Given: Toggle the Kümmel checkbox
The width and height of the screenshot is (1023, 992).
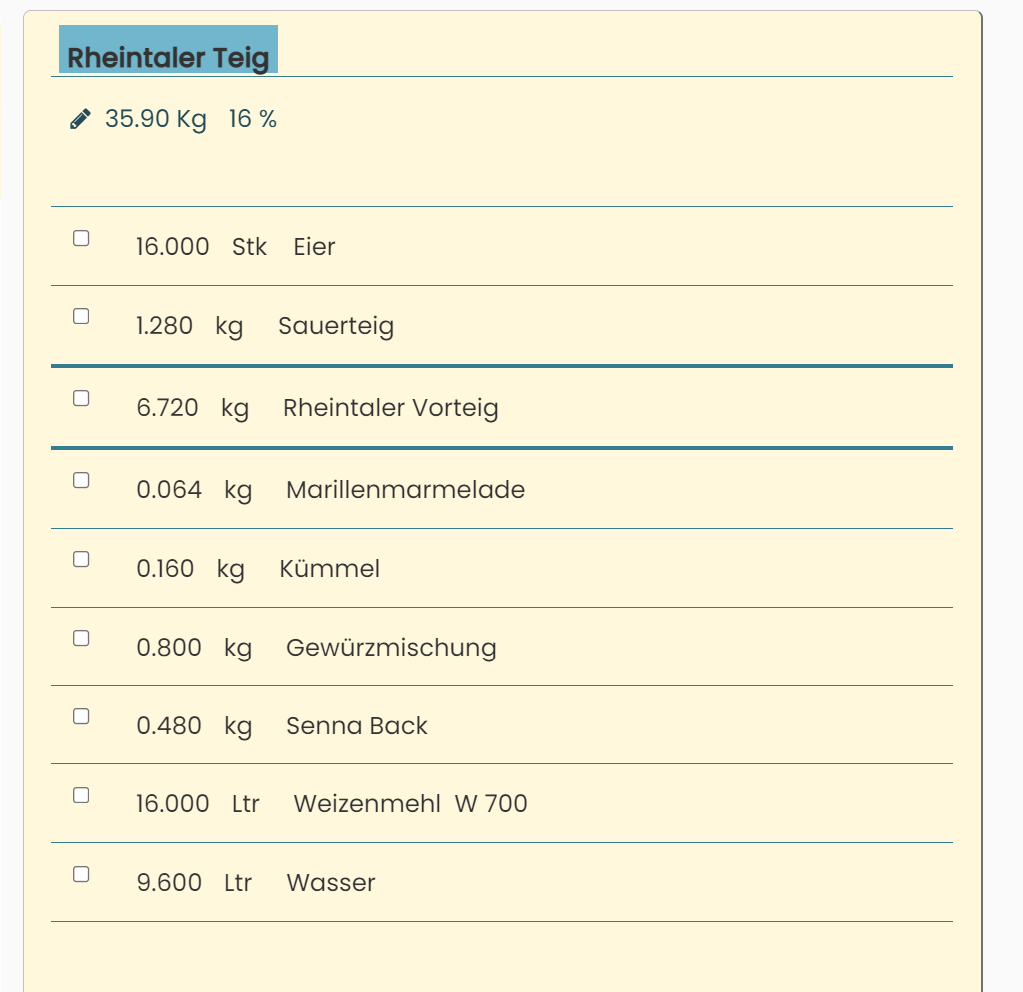Looking at the screenshot, I should [x=81, y=559].
